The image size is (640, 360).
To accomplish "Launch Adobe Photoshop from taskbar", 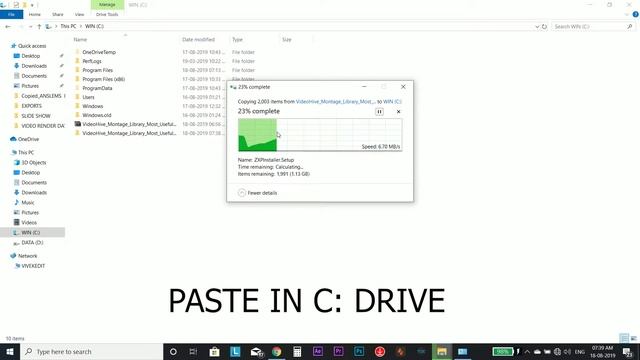I will 359,351.
